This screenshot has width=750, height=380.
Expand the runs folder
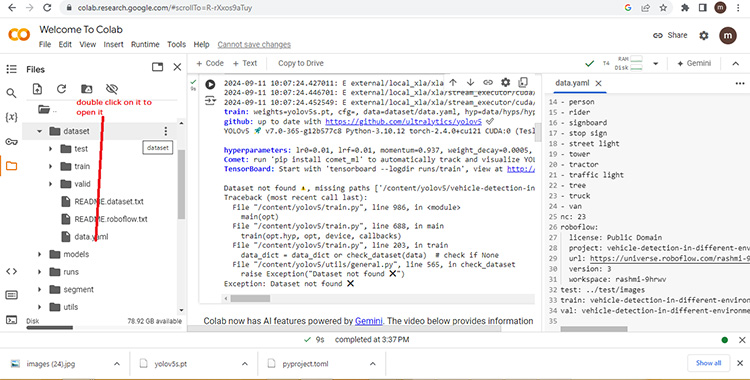click(40, 272)
